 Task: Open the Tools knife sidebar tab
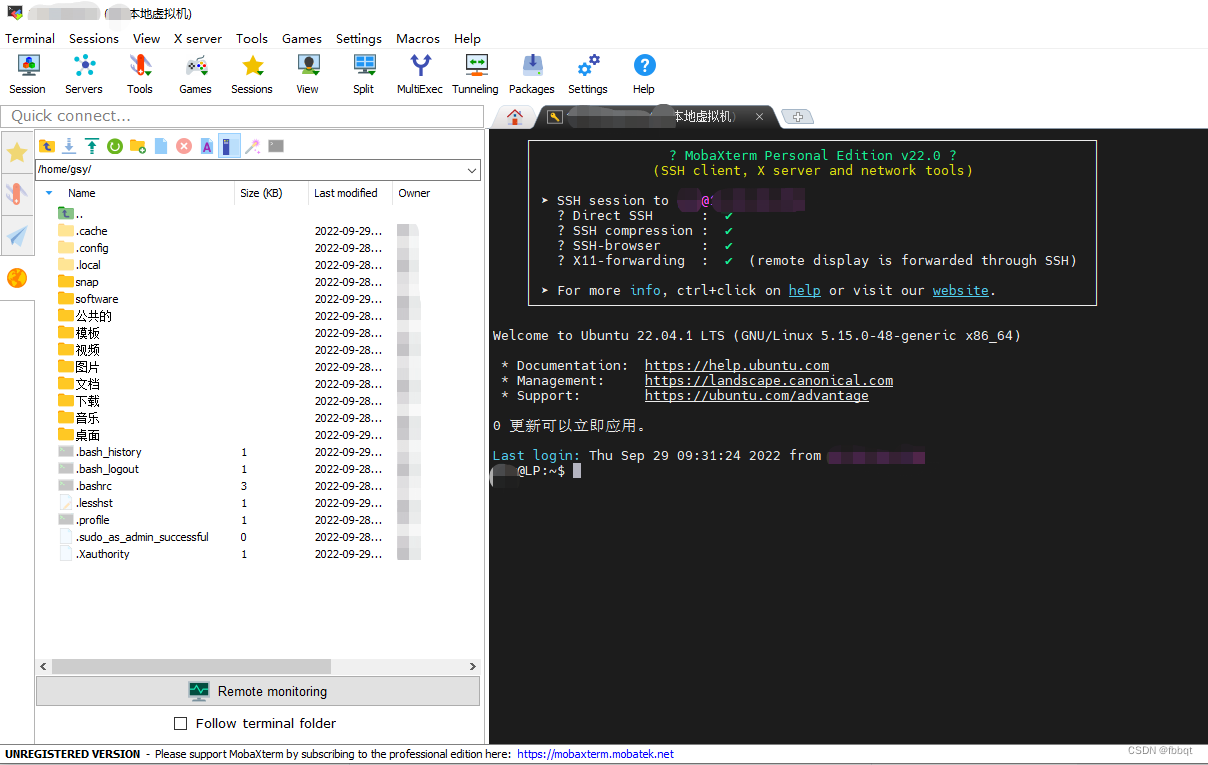(x=17, y=194)
